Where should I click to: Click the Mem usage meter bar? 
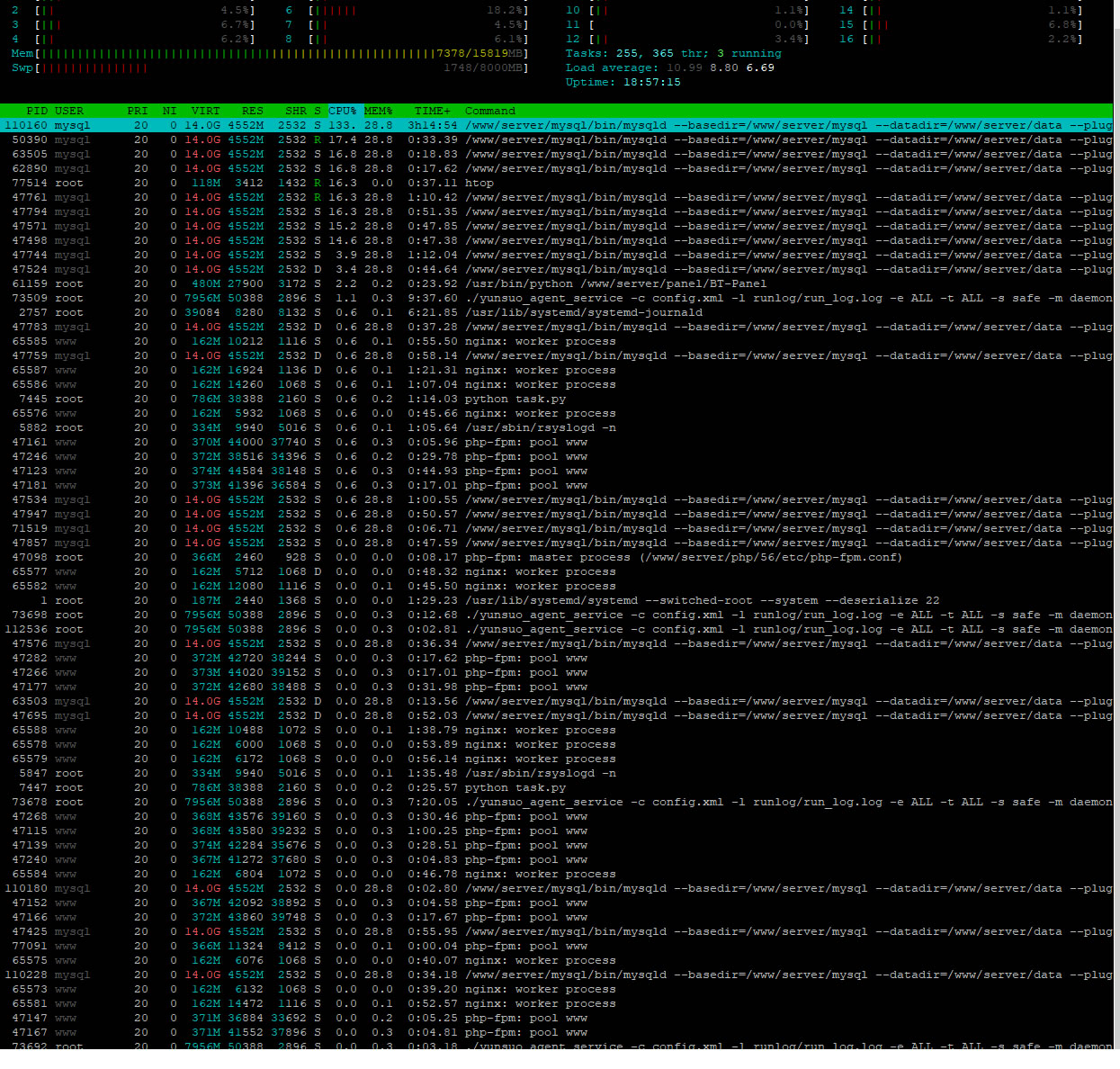(270, 53)
